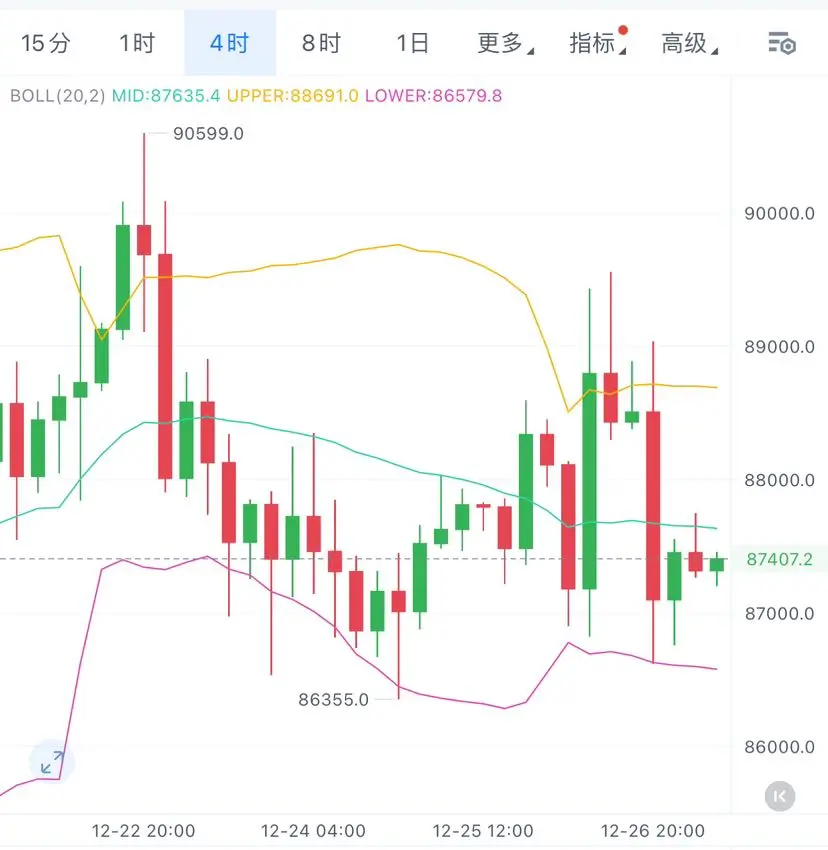Image resolution: width=828 pixels, height=850 pixels.
Task: Switch to the 15分 timeframe
Action: [x=46, y=43]
